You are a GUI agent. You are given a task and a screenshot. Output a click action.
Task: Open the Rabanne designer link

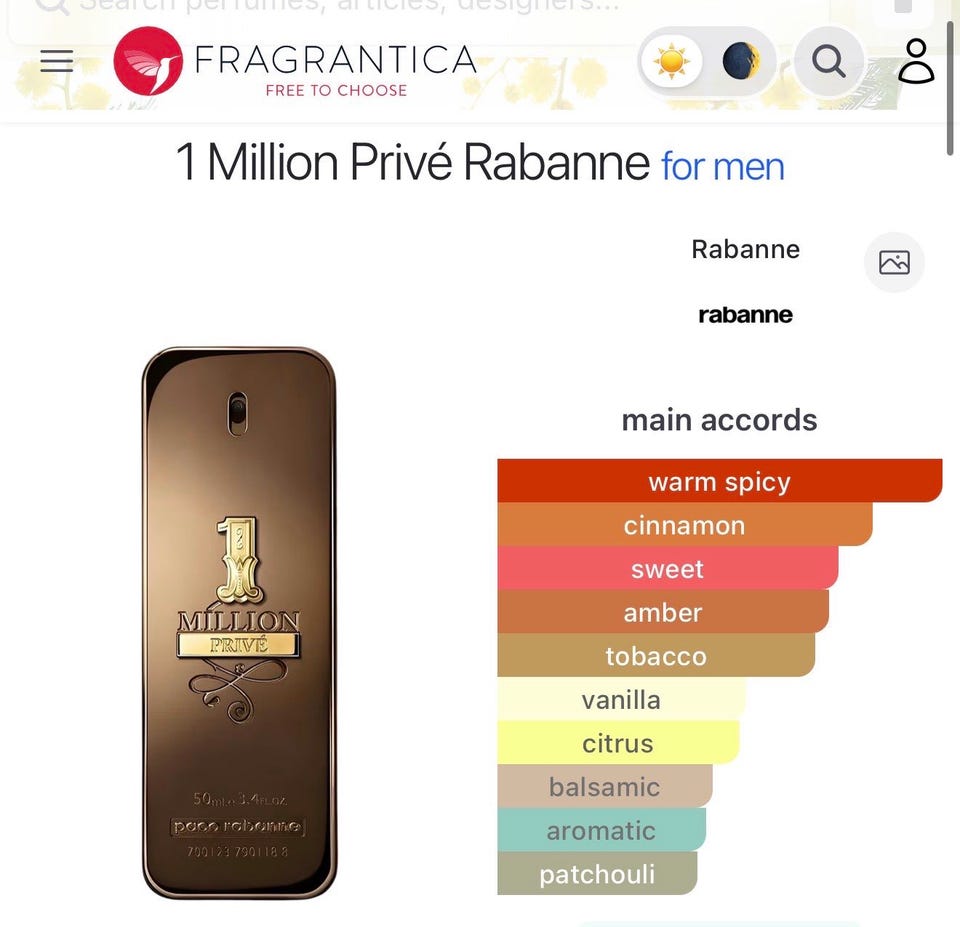point(745,249)
